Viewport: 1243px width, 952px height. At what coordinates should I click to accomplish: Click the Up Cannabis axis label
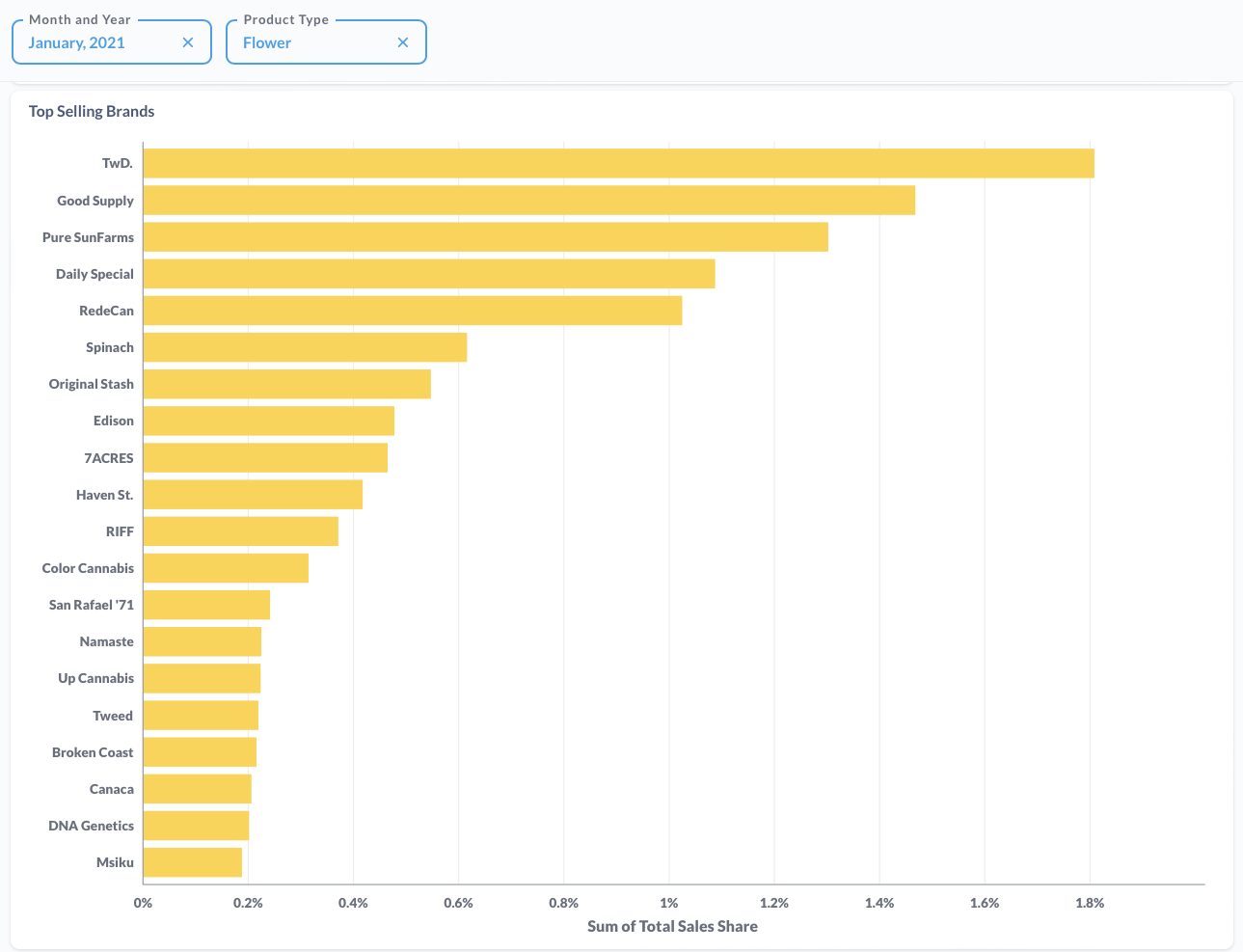[95, 678]
